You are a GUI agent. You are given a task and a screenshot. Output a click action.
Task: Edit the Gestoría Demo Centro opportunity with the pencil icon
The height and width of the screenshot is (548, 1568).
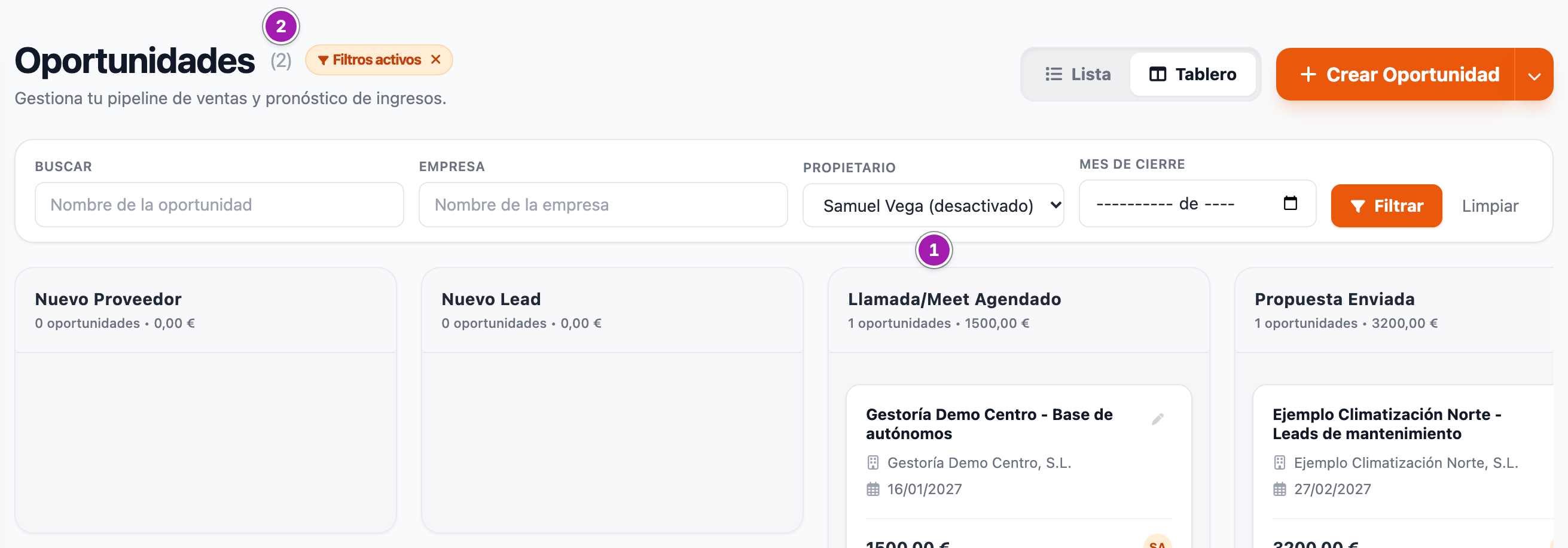click(1157, 419)
